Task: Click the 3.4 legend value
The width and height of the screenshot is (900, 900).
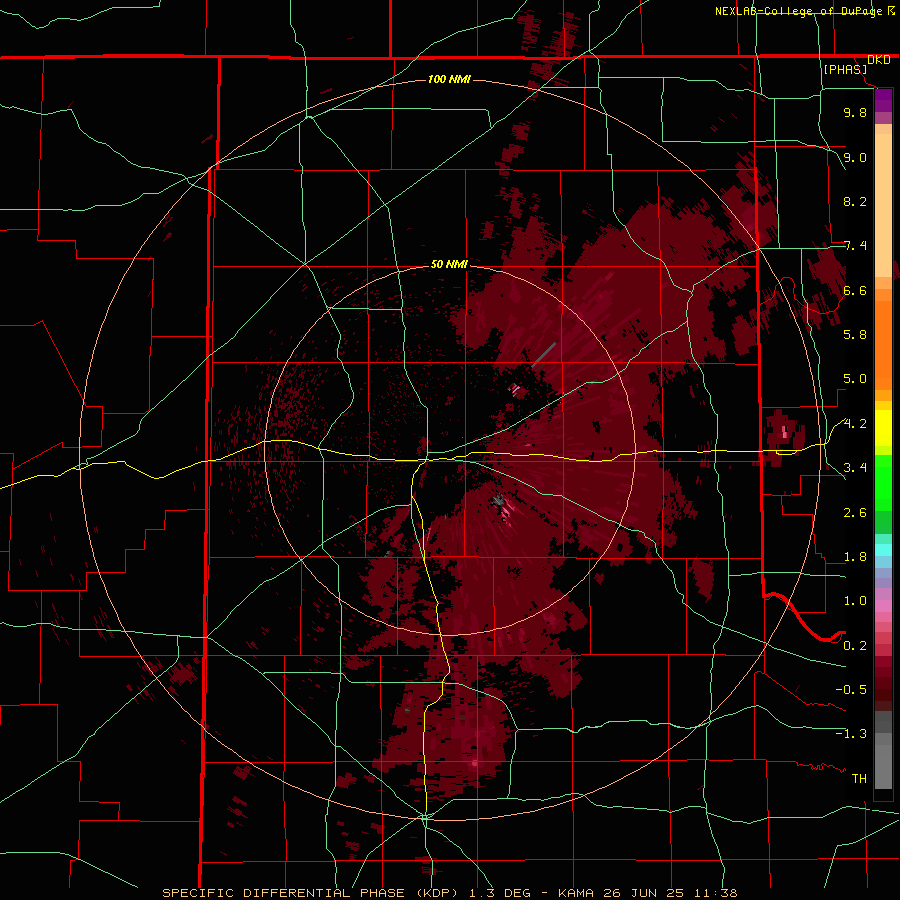Action: [x=855, y=468]
